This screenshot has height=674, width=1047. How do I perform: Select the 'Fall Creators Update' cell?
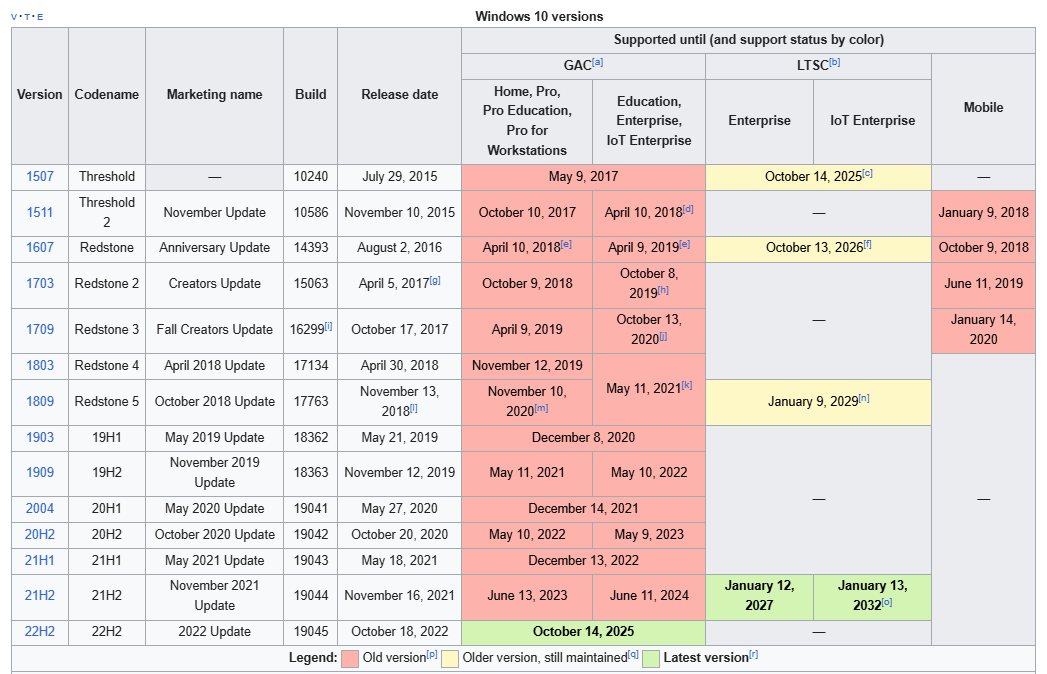[214, 329]
